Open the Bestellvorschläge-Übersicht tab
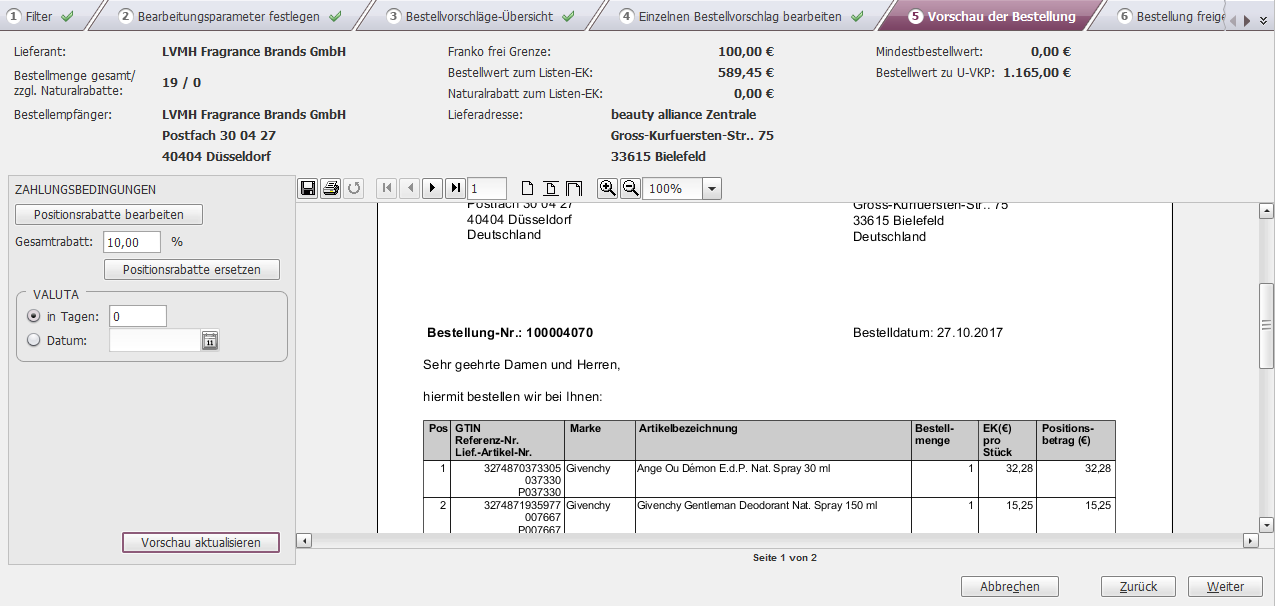This screenshot has height=606, width=1275. (x=482, y=16)
